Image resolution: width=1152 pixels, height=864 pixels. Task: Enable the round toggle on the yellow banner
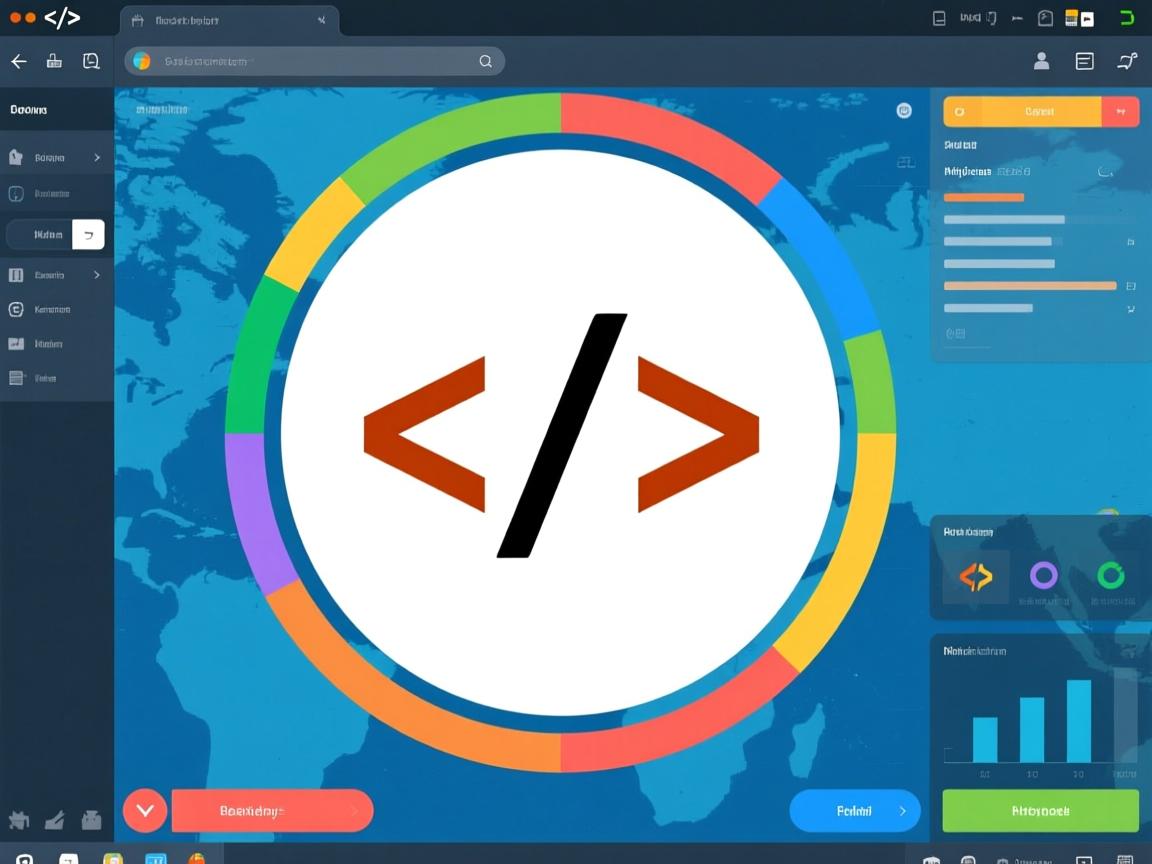coord(962,111)
